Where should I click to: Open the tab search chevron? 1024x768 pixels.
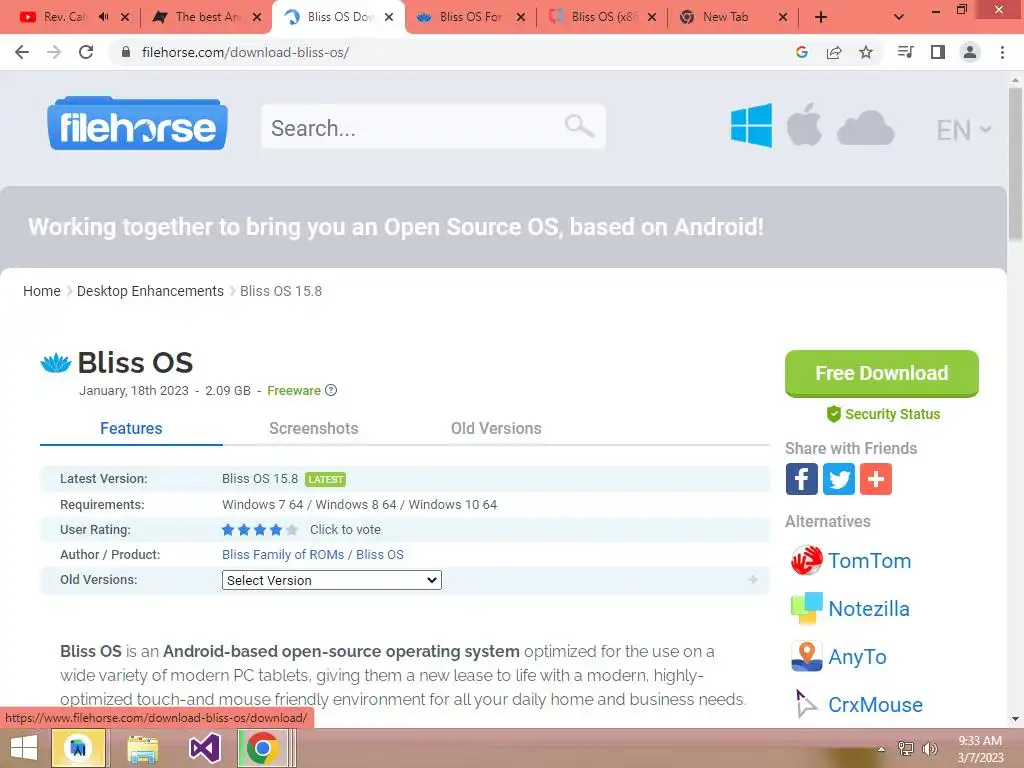click(x=899, y=17)
